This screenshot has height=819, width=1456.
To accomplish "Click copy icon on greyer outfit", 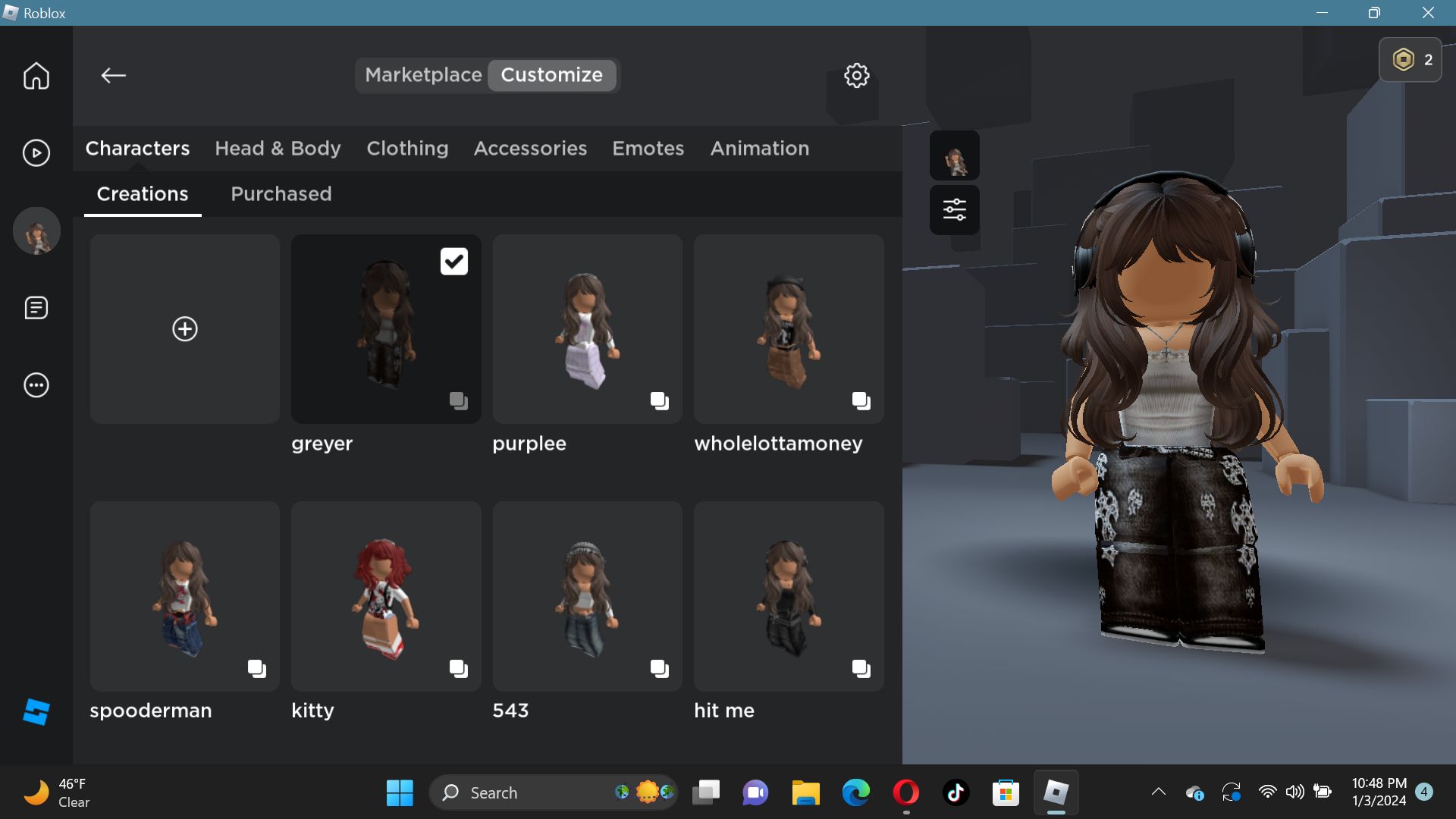I will [458, 400].
